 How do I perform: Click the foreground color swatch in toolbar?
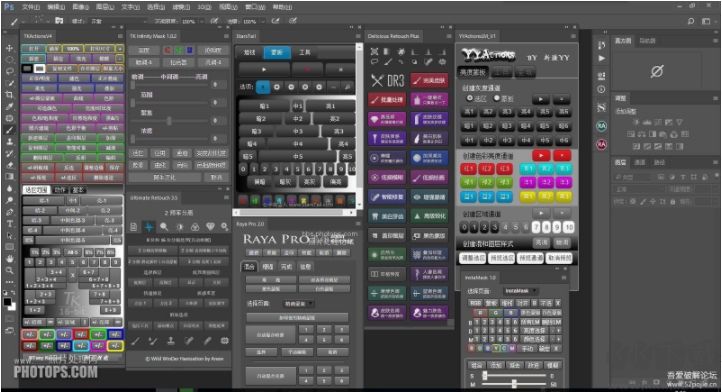pos(7,302)
